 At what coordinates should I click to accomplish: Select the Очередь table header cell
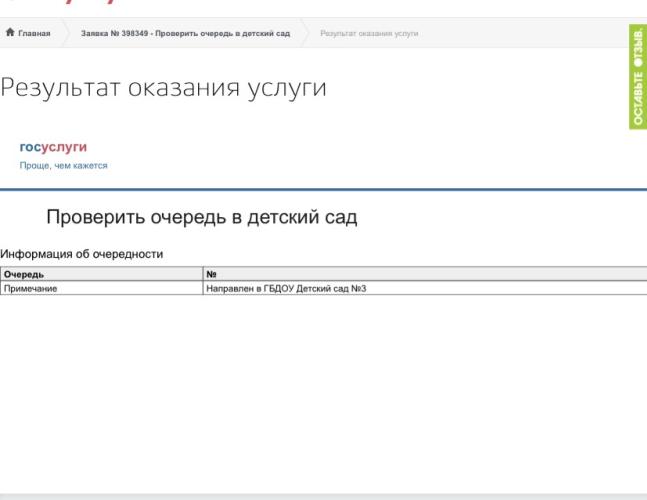tap(102, 274)
